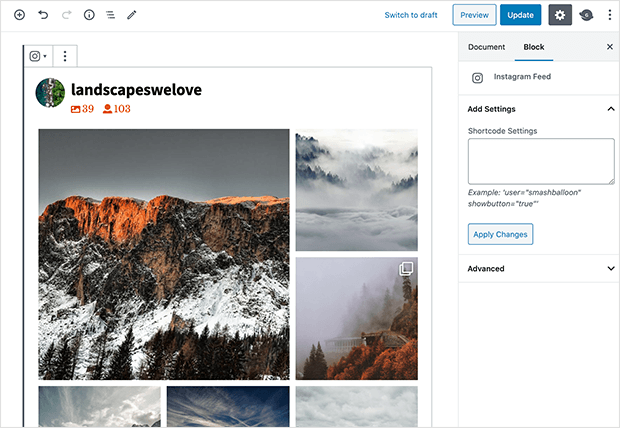Click the landscapeswelove username heading
Viewport: 620px width, 428px height.
point(136,90)
